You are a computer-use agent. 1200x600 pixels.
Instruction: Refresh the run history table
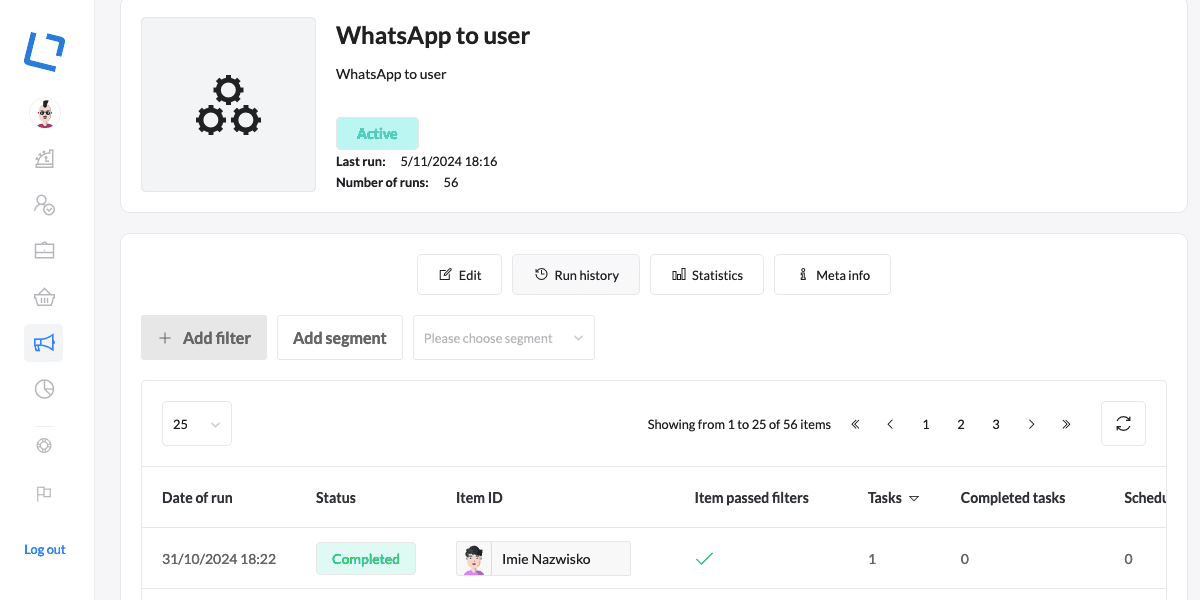coord(1123,424)
